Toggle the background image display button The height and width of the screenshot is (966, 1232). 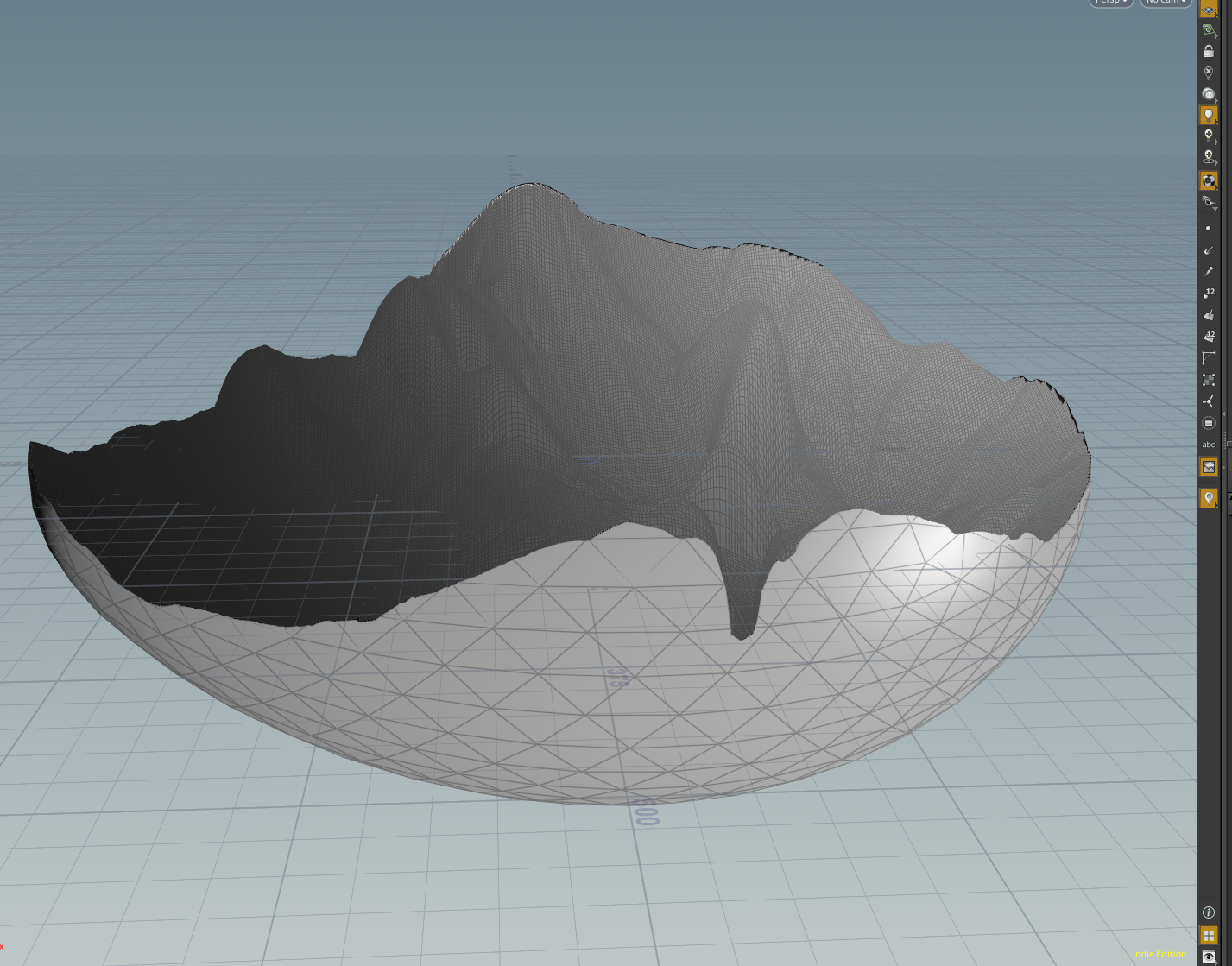coord(1209,467)
